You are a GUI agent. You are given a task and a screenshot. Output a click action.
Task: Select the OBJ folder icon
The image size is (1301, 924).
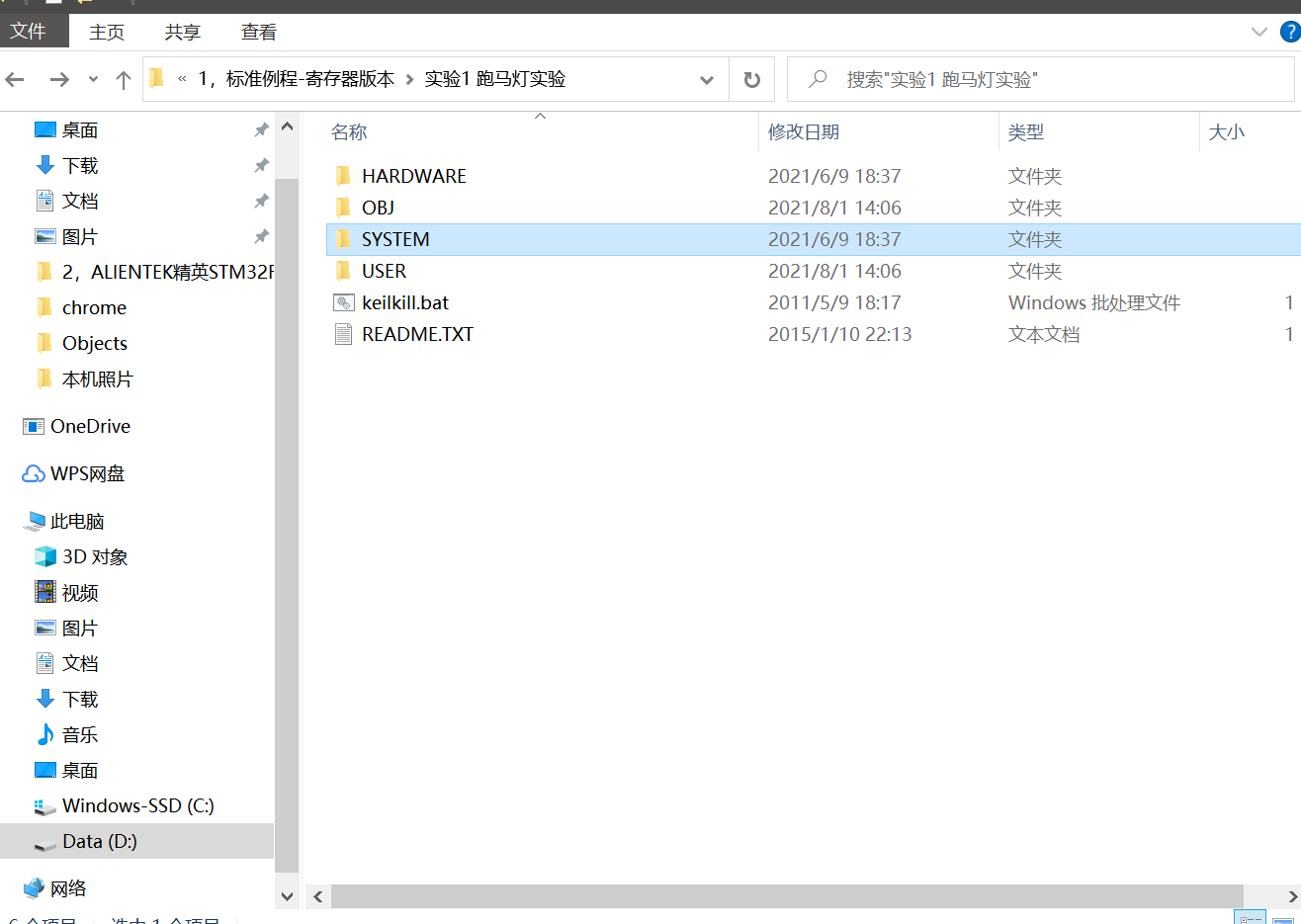pos(343,208)
